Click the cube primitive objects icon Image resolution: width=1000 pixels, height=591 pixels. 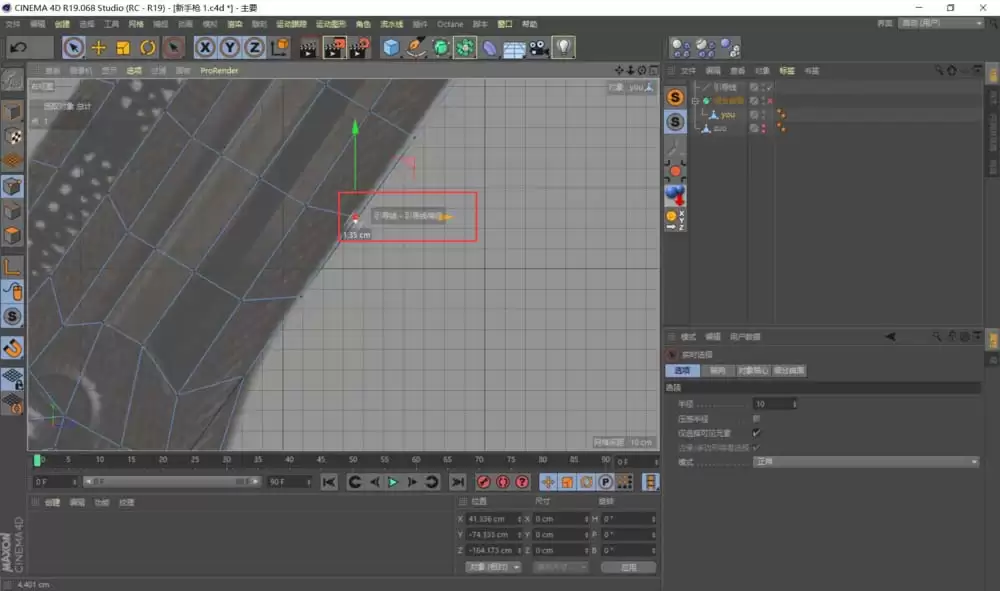388,47
